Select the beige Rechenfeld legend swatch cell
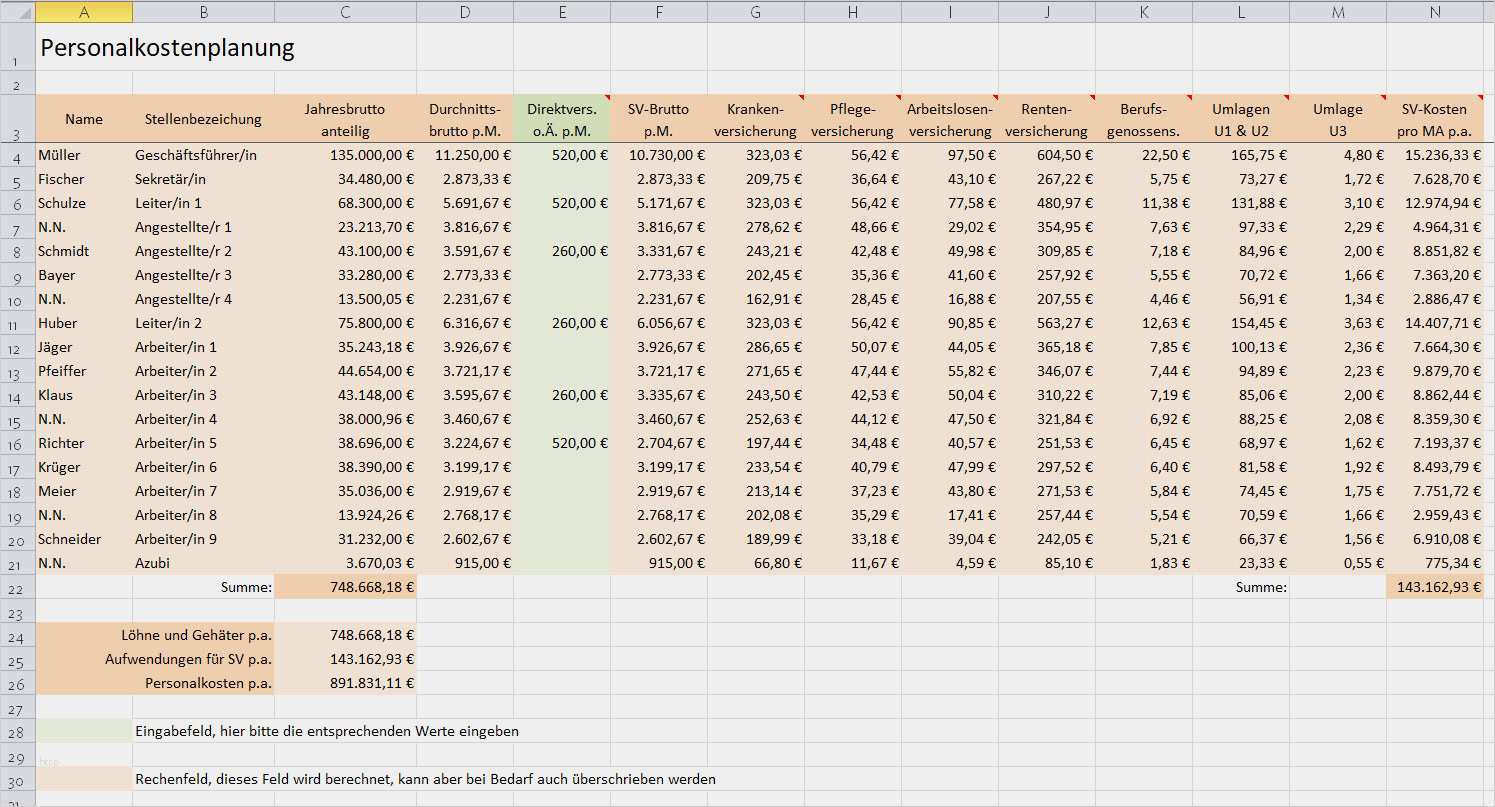1495x807 pixels. pyautogui.click(x=84, y=779)
